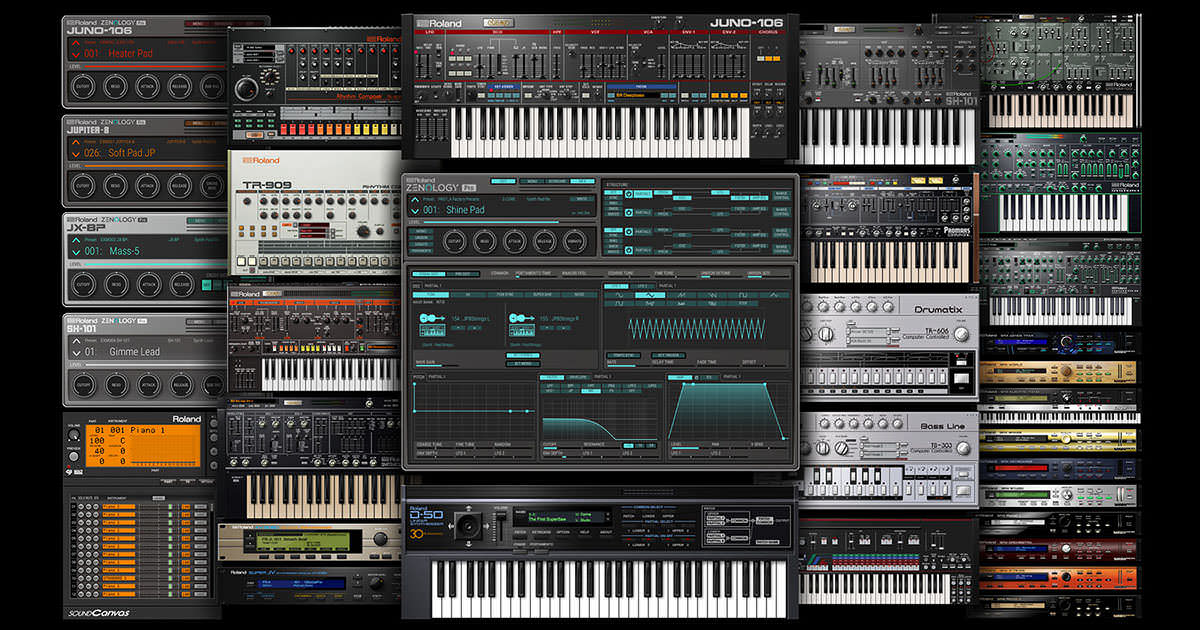
Task: Open the filter ENVELOPE tab
Action: (578, 377)
